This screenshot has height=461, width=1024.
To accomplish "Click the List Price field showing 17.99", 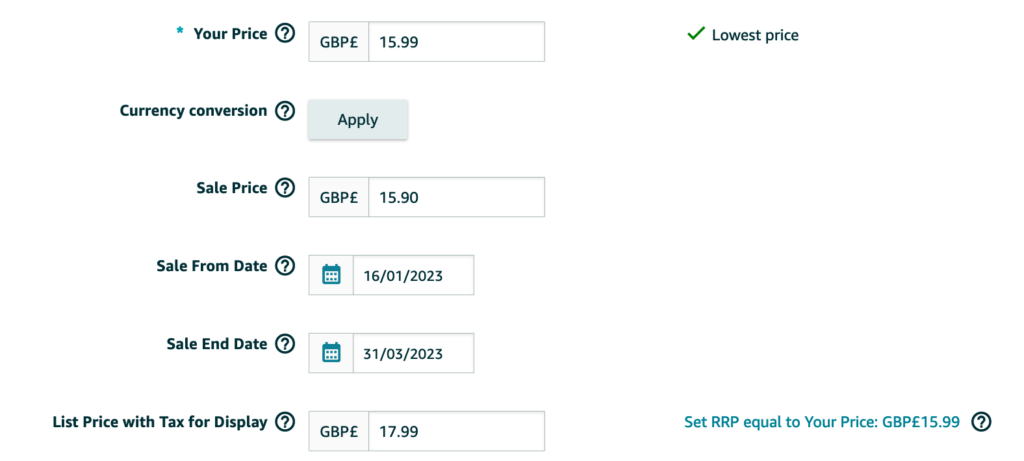I will click(456, 431).
